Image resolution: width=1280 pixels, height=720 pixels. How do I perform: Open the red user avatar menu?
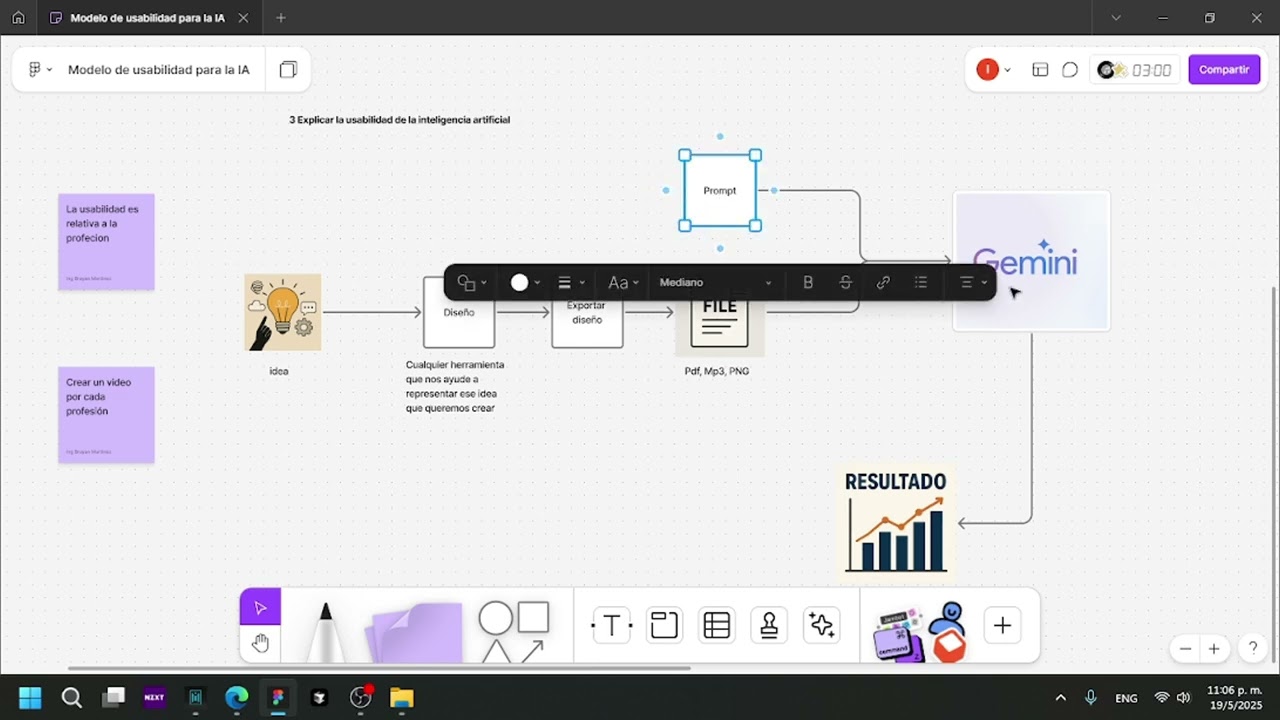click(993, 70)
